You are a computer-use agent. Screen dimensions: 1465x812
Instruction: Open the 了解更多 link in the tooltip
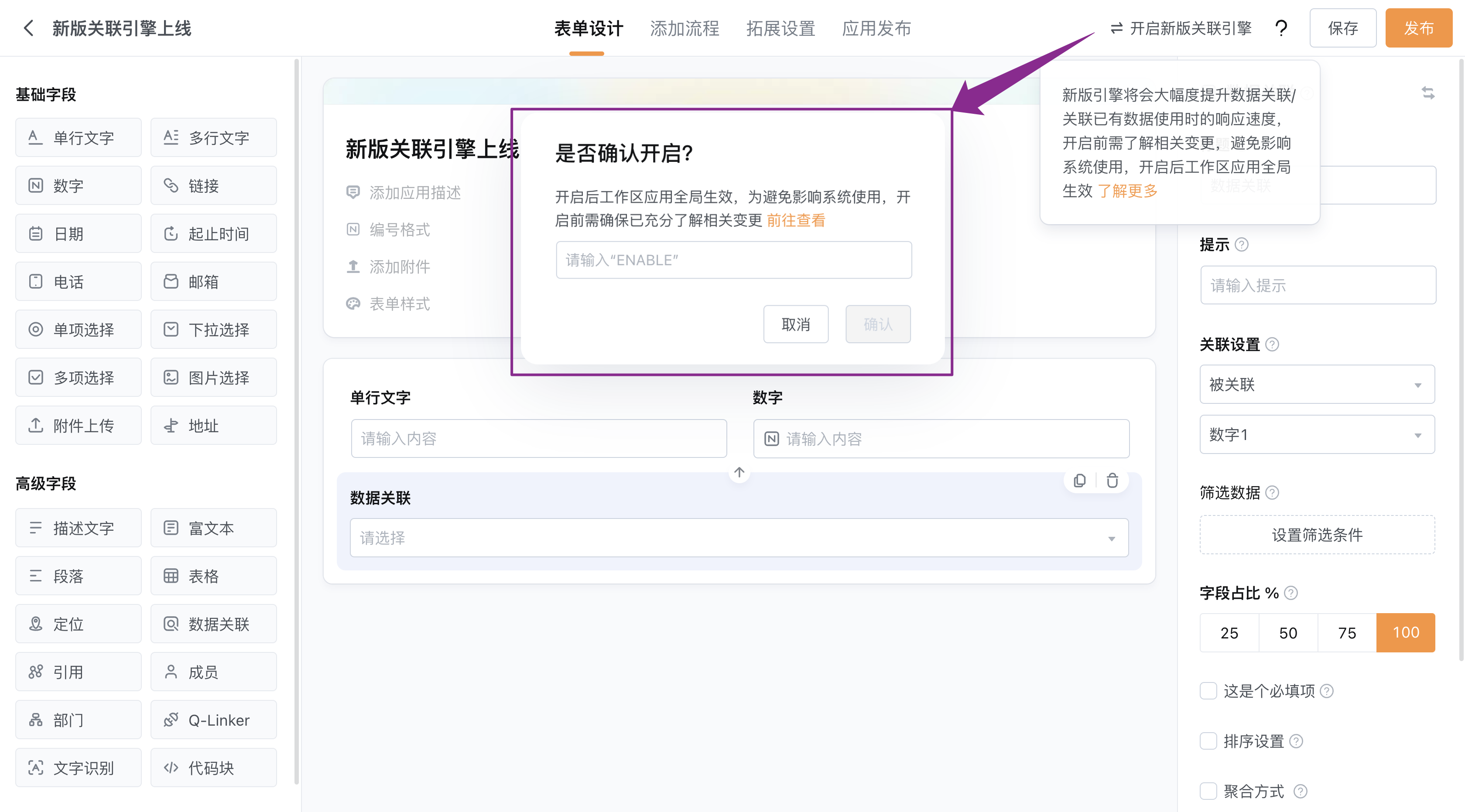pos(1128,191)
